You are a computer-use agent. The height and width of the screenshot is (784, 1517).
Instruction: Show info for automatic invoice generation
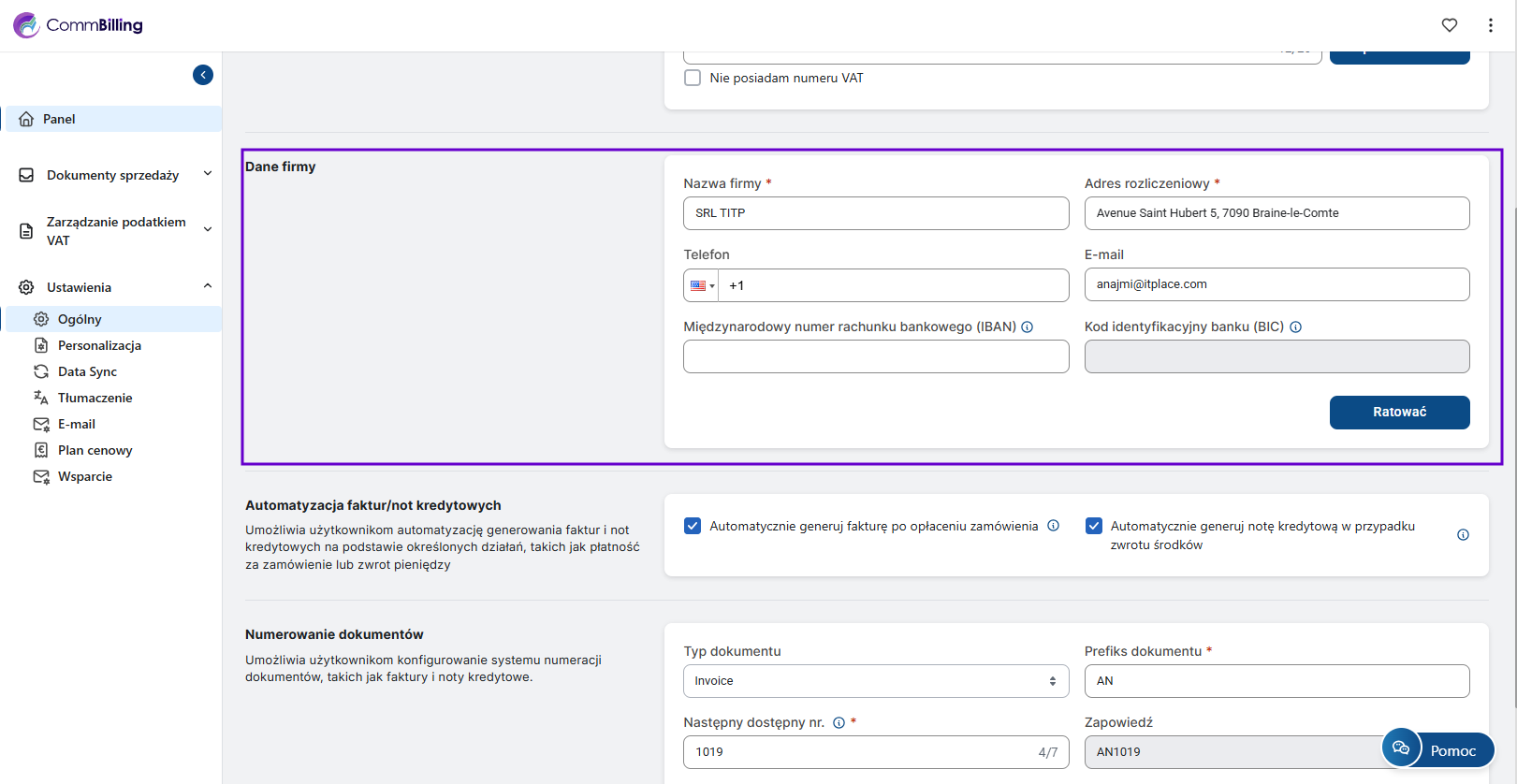coord(1053,526)
